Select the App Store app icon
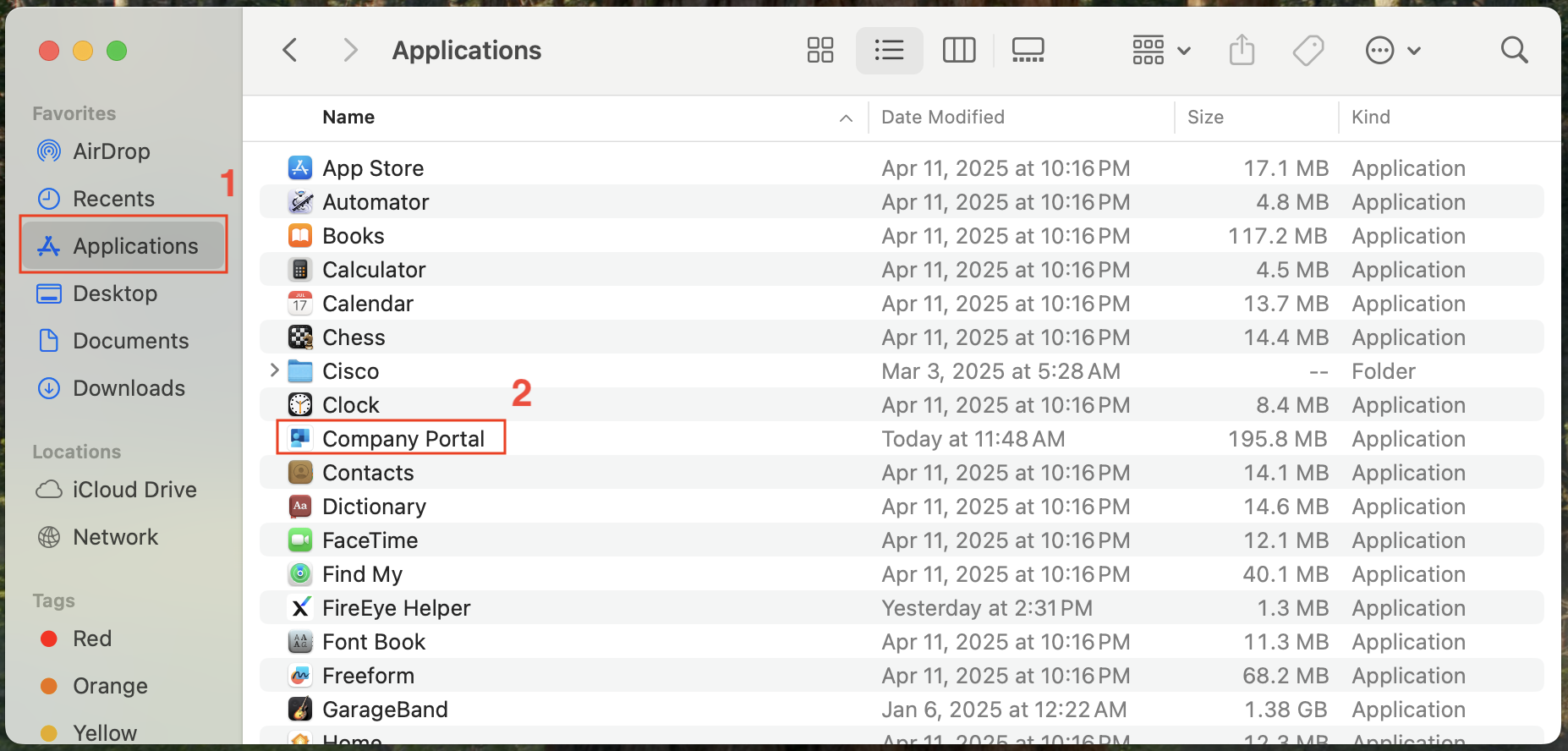Screen dimensions: 1568x751 300,167
